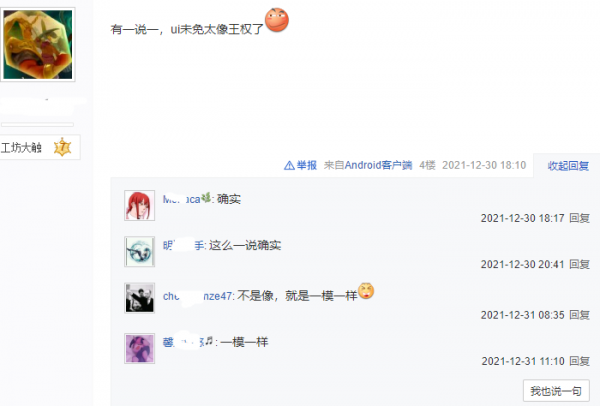Viewport: 600px width, 406px height.
Task: Open the red-haired commenter's avatar
Action: tap(139, 205)
